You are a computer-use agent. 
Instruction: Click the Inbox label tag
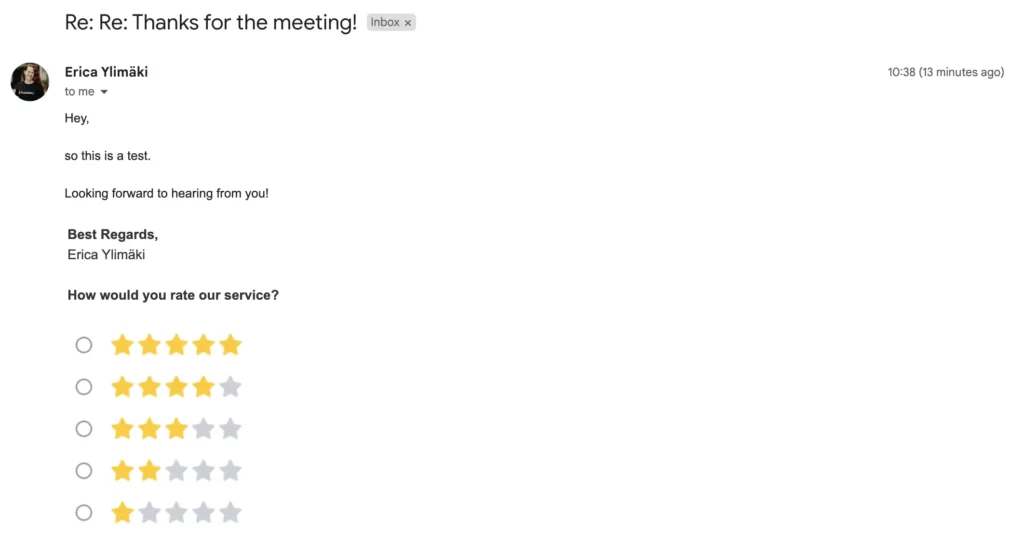pos(385,22)
